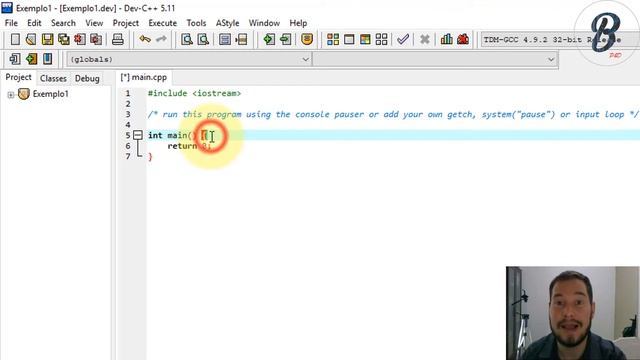The height and width of the screenshot is (360, 640).
Task: Close the current file via toolbar icon
Action: click(x=80, y=39)
